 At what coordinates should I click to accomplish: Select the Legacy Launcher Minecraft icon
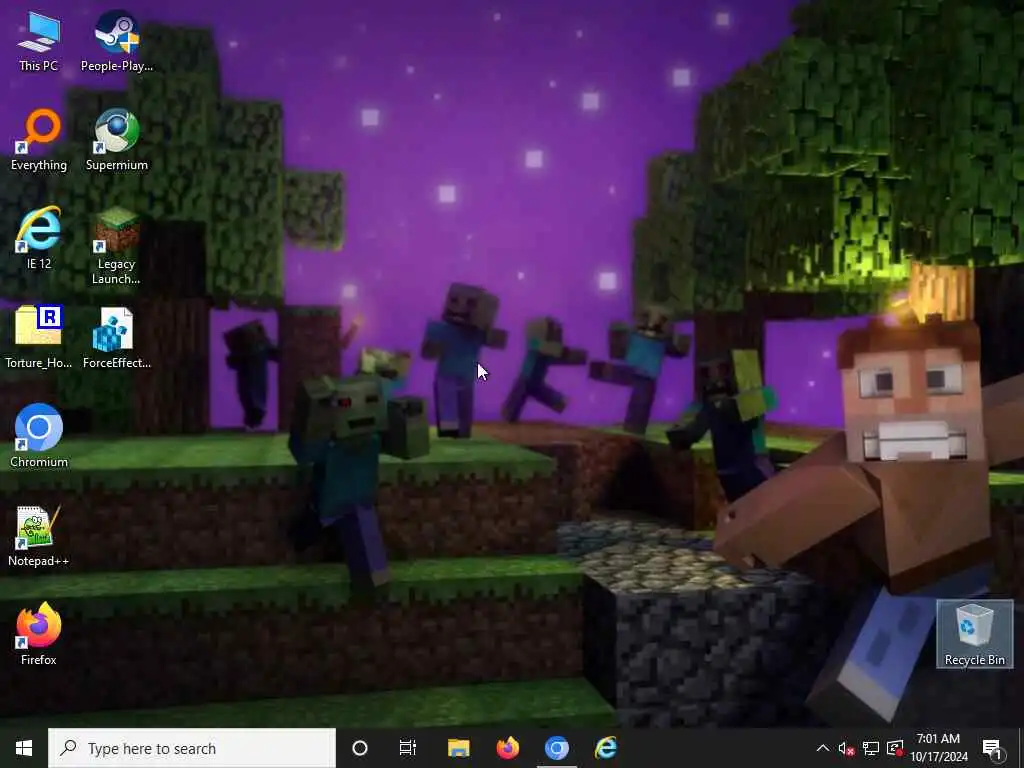coord(116,246)
